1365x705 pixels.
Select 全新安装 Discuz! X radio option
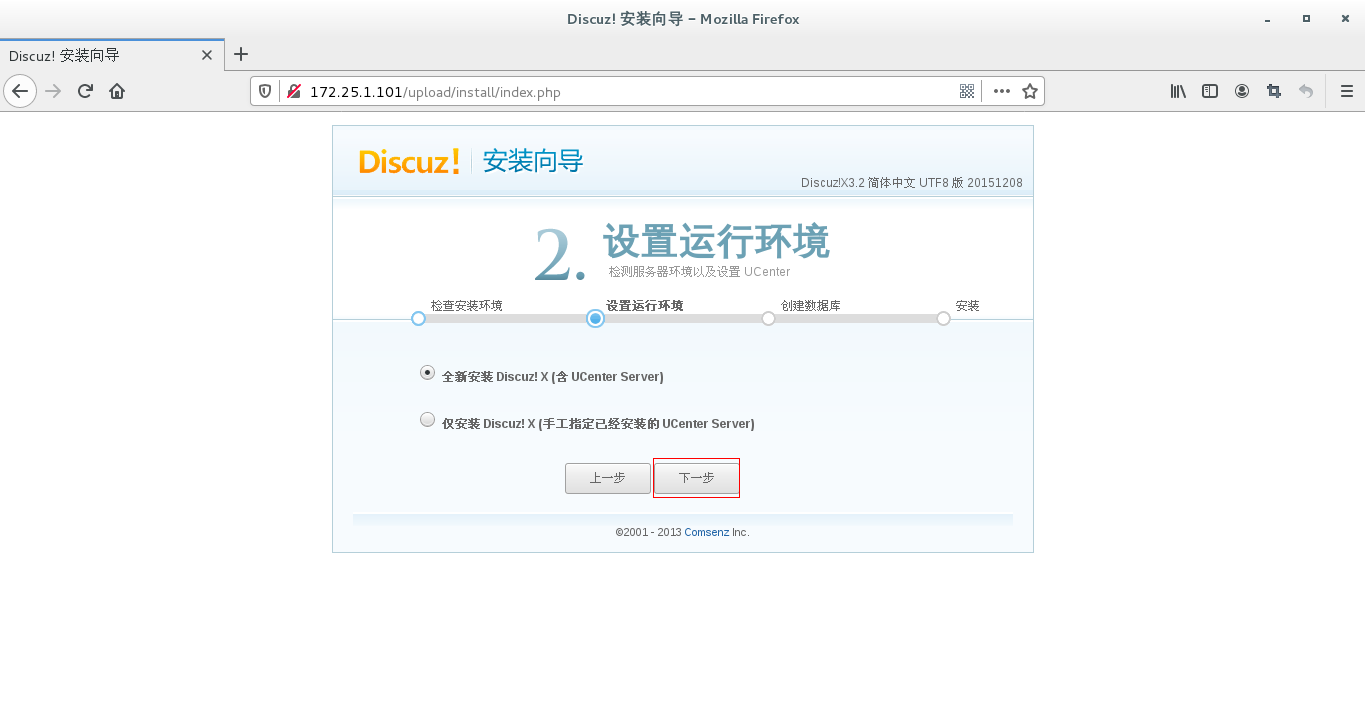[428, 372]
